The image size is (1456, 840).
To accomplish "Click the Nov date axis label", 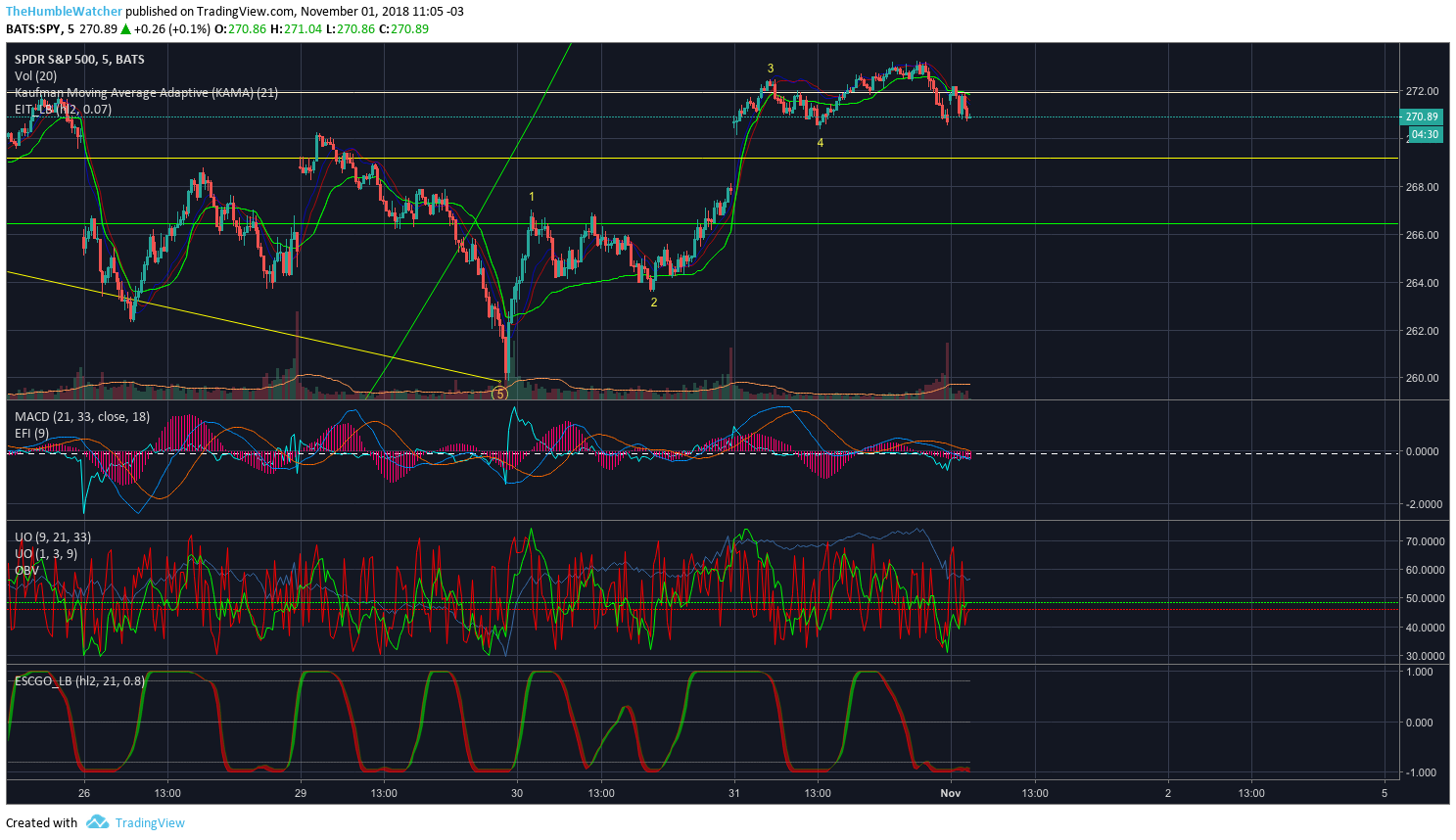I will [951, 794].
